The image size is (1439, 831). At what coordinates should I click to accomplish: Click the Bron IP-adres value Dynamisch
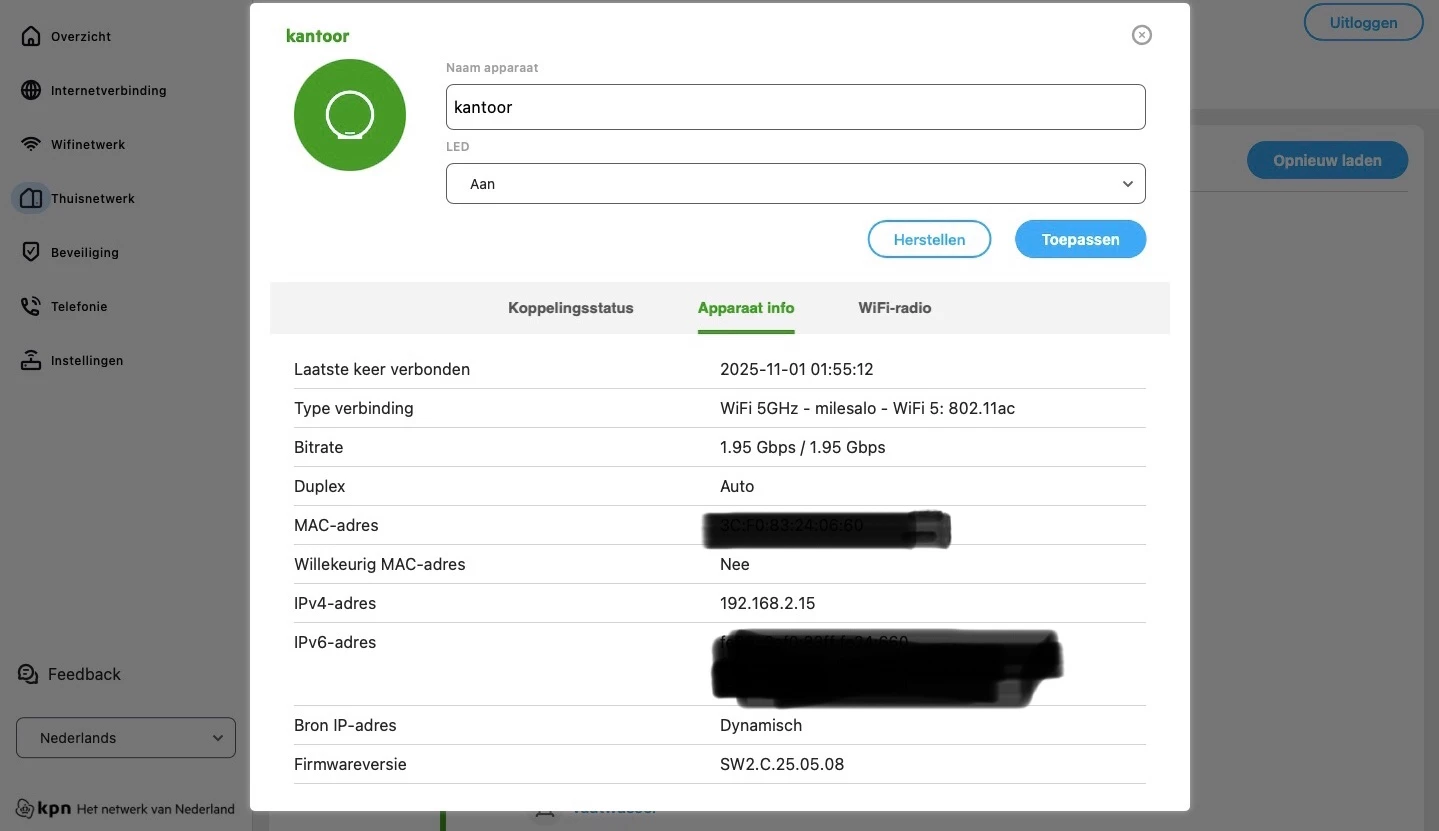[761, 725]
